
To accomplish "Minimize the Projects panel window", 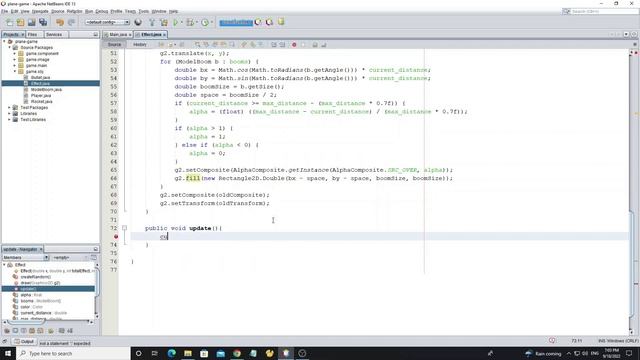I will [96, 35].
